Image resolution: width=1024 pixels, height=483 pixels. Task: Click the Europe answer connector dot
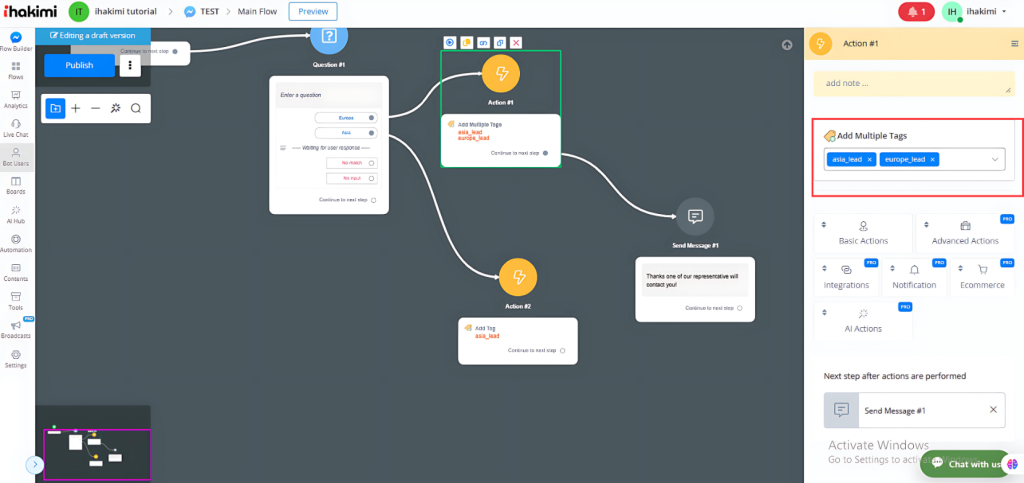pos(371,117)
